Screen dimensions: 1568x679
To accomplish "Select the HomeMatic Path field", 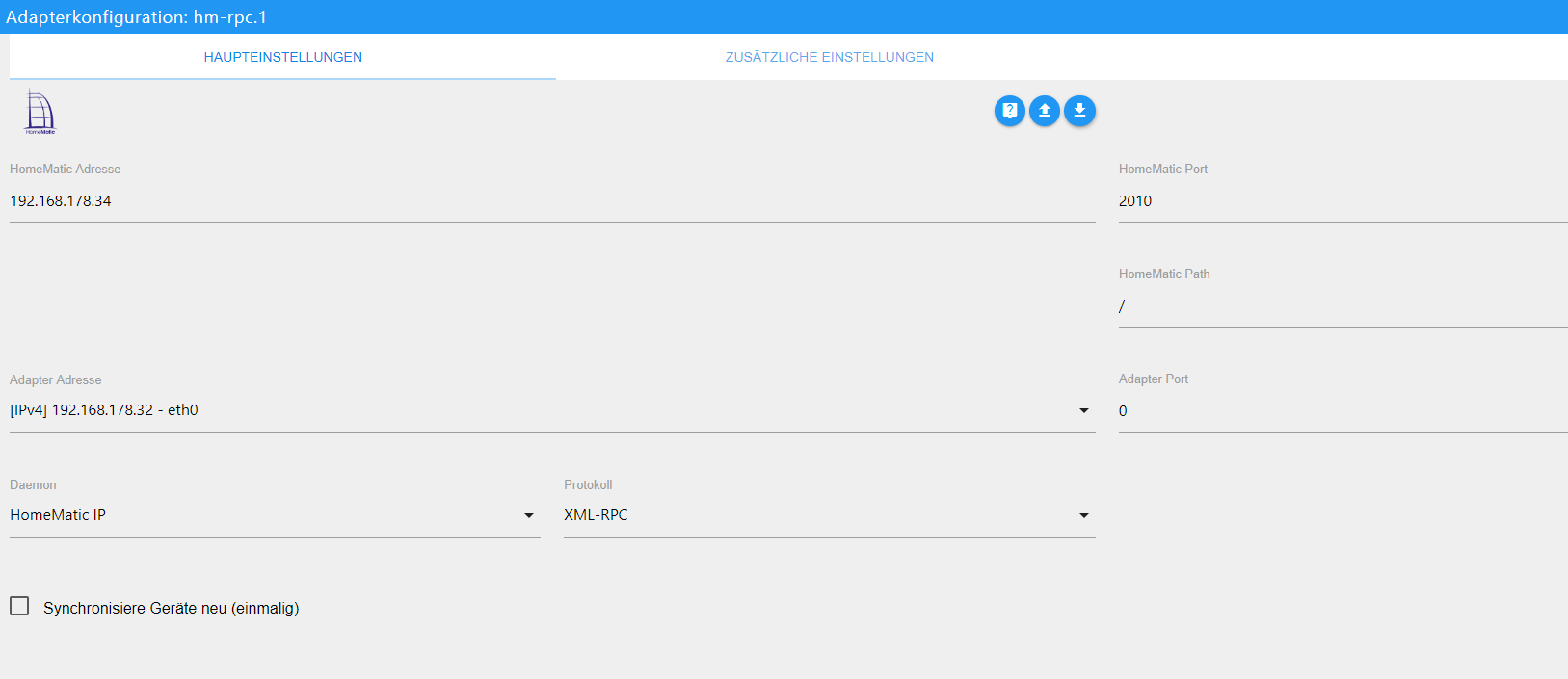I will click(1343, 306).
